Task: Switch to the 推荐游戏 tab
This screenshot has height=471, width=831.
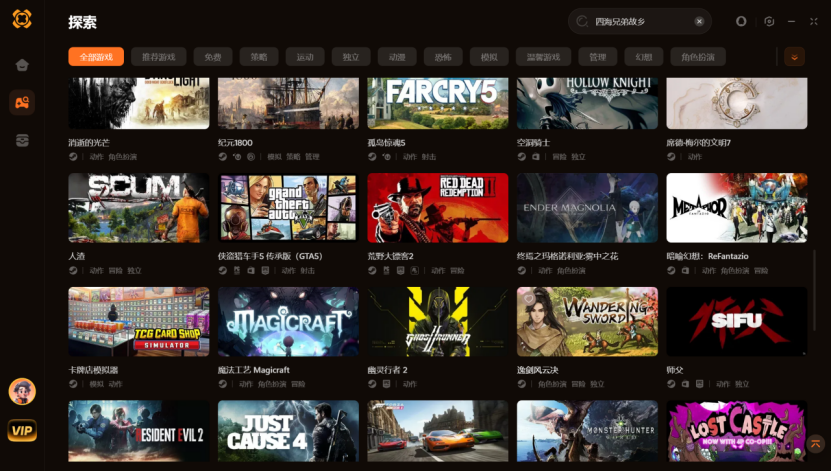Action: click(x=158, y=57)
